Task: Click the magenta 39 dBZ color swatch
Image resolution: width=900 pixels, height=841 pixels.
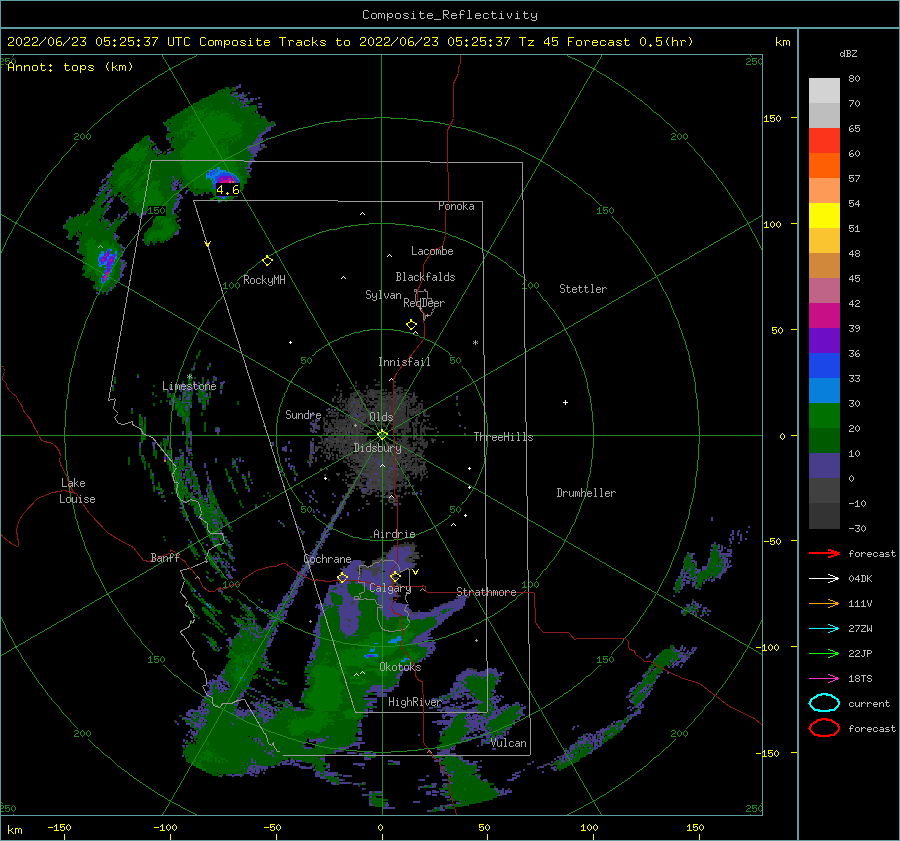Action: [x=824, y=316]
